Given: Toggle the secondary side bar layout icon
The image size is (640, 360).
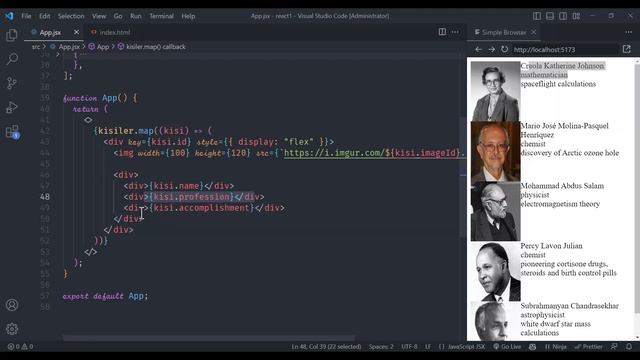Looking at the screenshot, I should [563, 16].
